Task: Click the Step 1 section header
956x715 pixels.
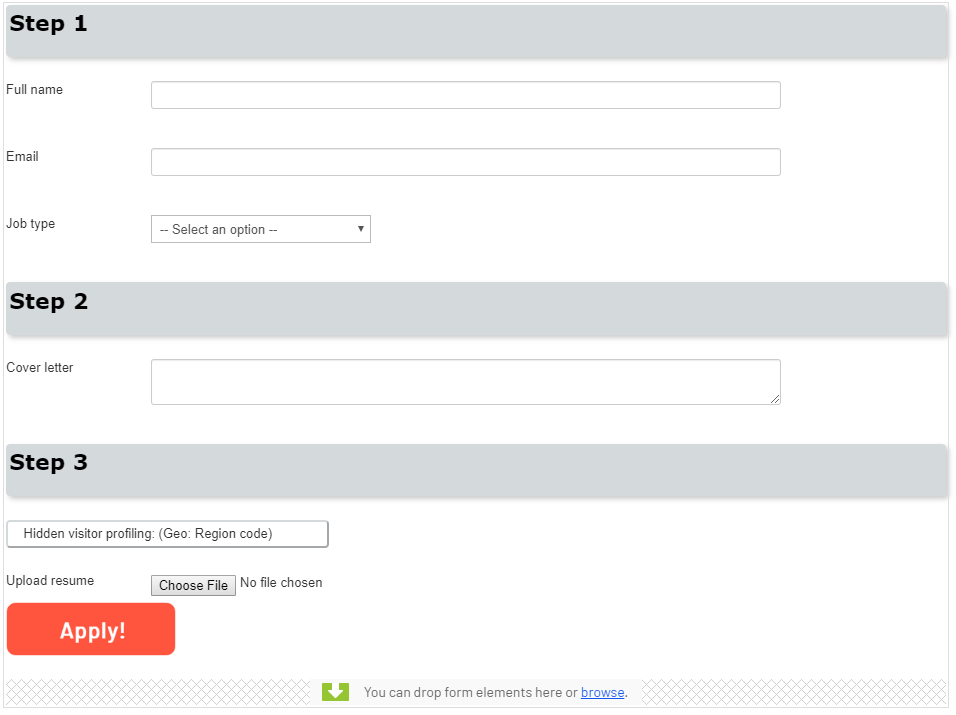Action: [48, 23]
